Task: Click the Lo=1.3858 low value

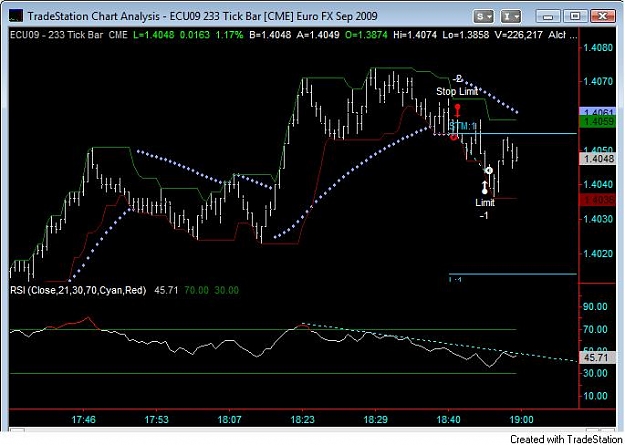Action: coord(466,35)
